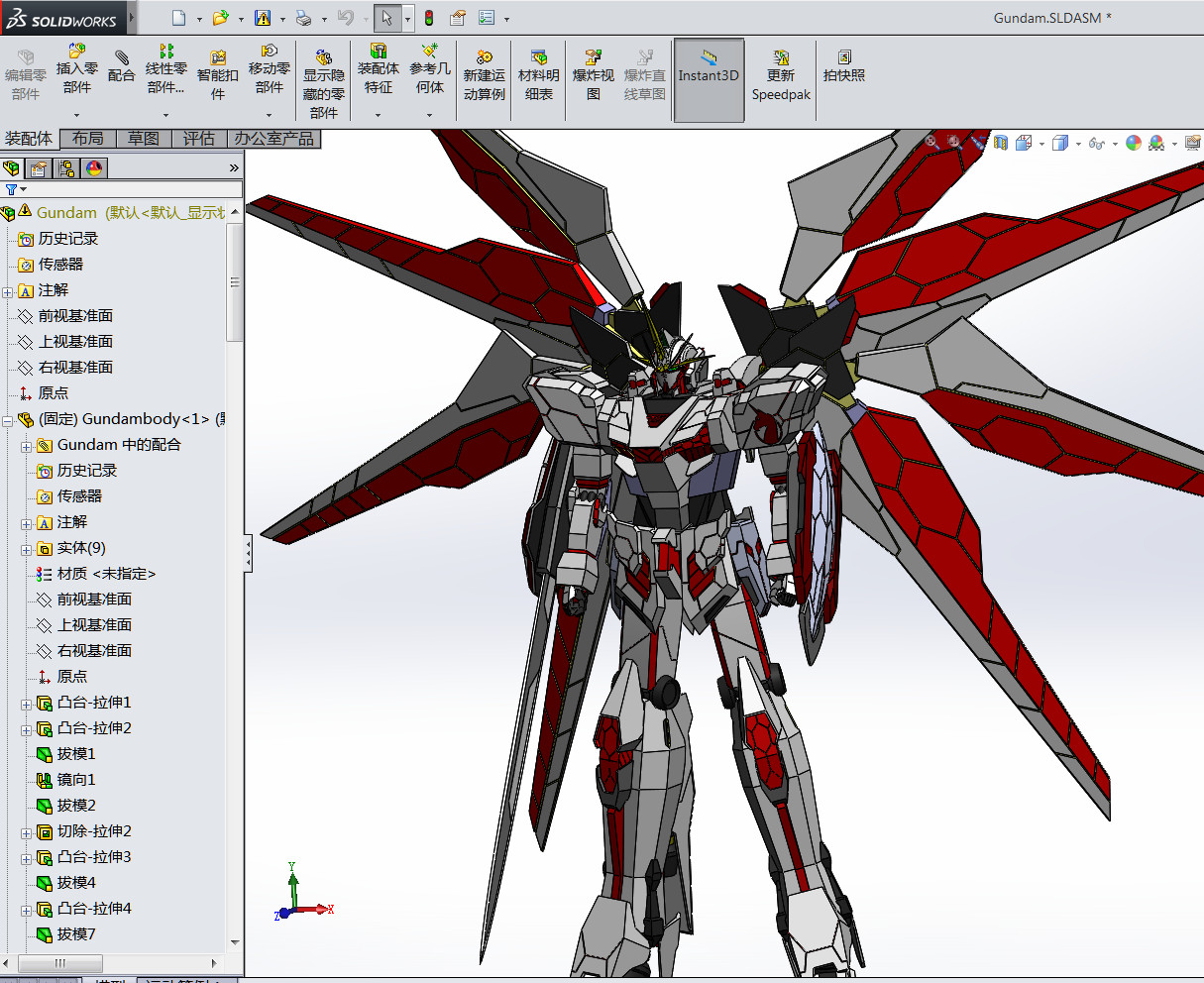This screenshot has height=983, width=1204.
Task: Switch to 布局 tab
Action: point(87,139)
